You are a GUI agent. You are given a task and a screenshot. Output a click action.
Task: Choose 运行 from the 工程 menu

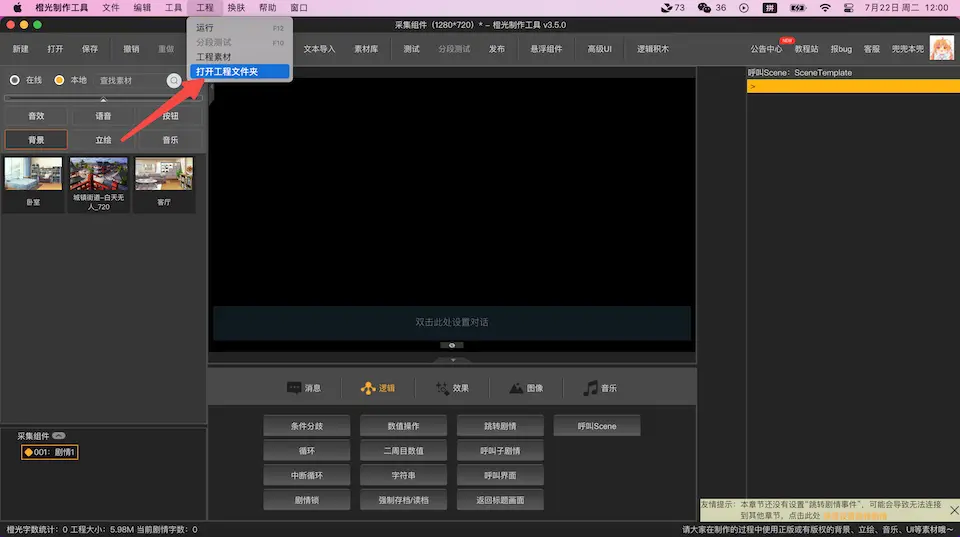tap(239, 28)
